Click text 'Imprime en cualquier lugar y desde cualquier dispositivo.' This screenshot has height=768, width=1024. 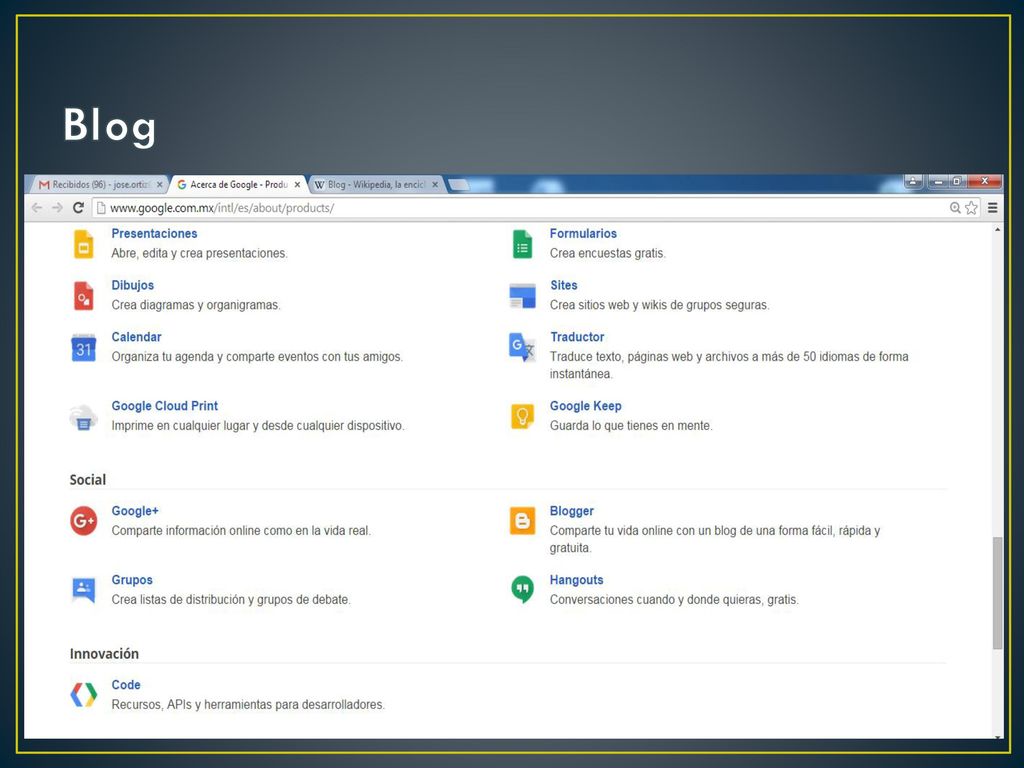coord(258,426)
